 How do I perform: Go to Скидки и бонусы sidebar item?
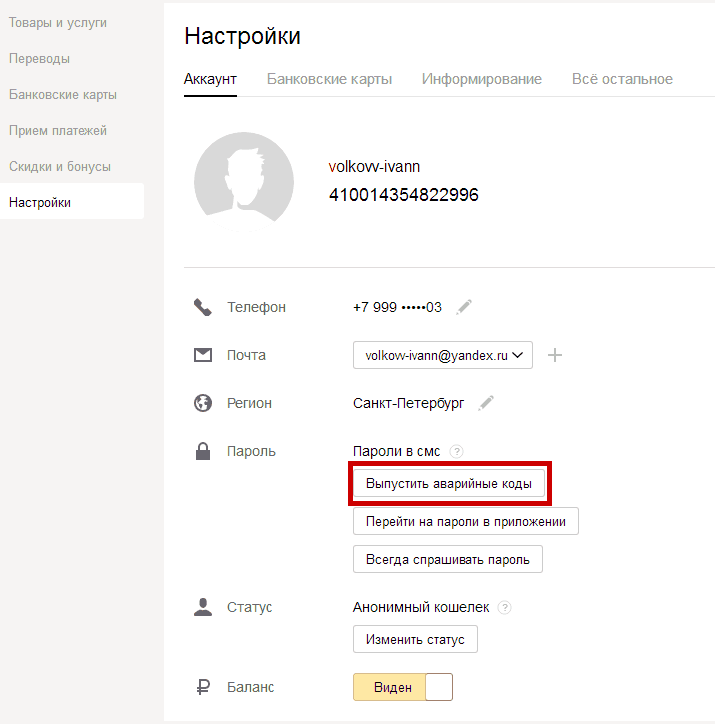60,166
